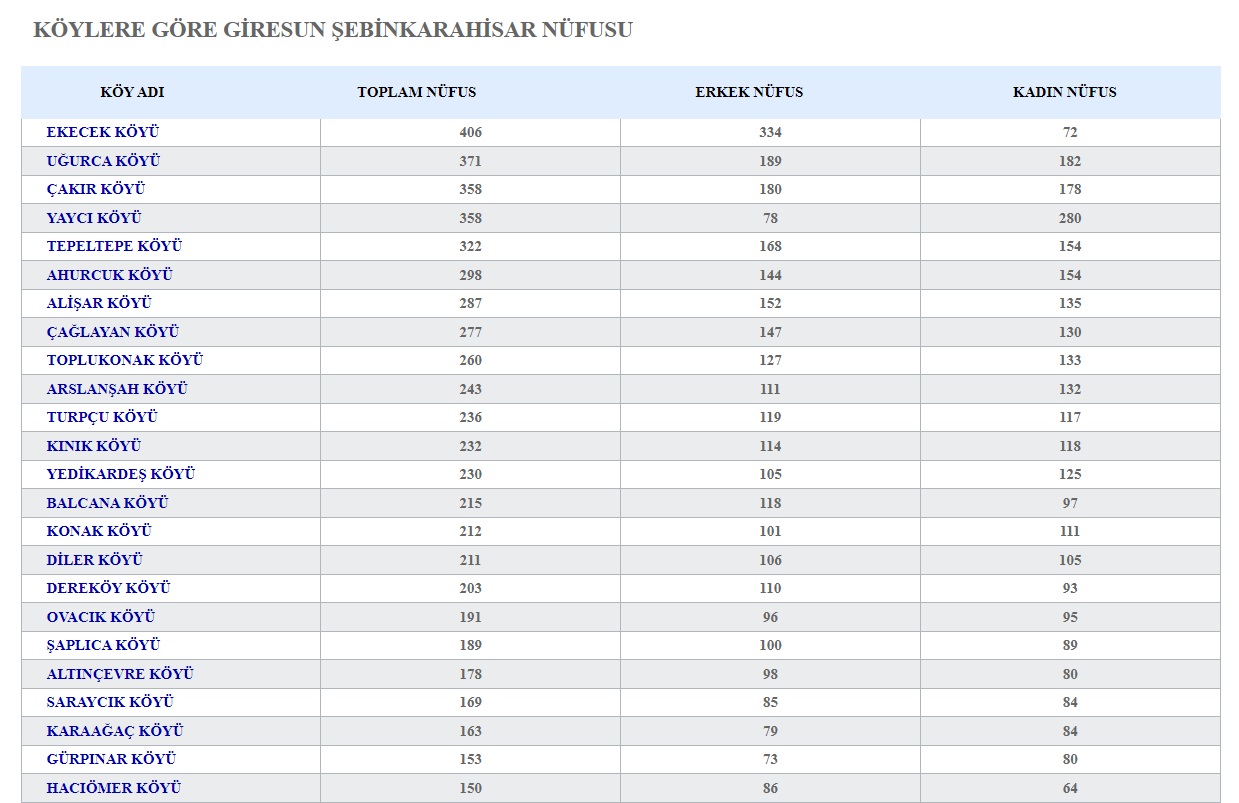Click the ERKEK NÜFUS column header

coord(749,92)
